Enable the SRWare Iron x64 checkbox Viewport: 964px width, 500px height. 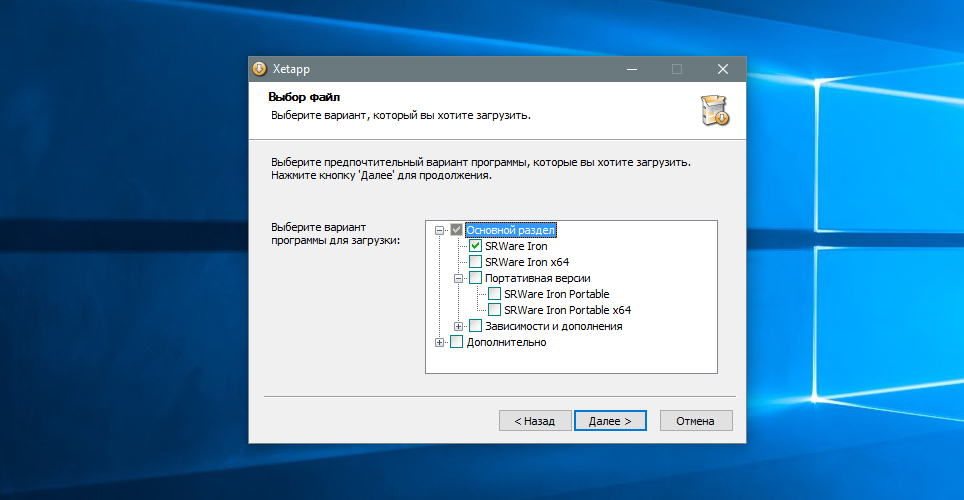point(475,262)
